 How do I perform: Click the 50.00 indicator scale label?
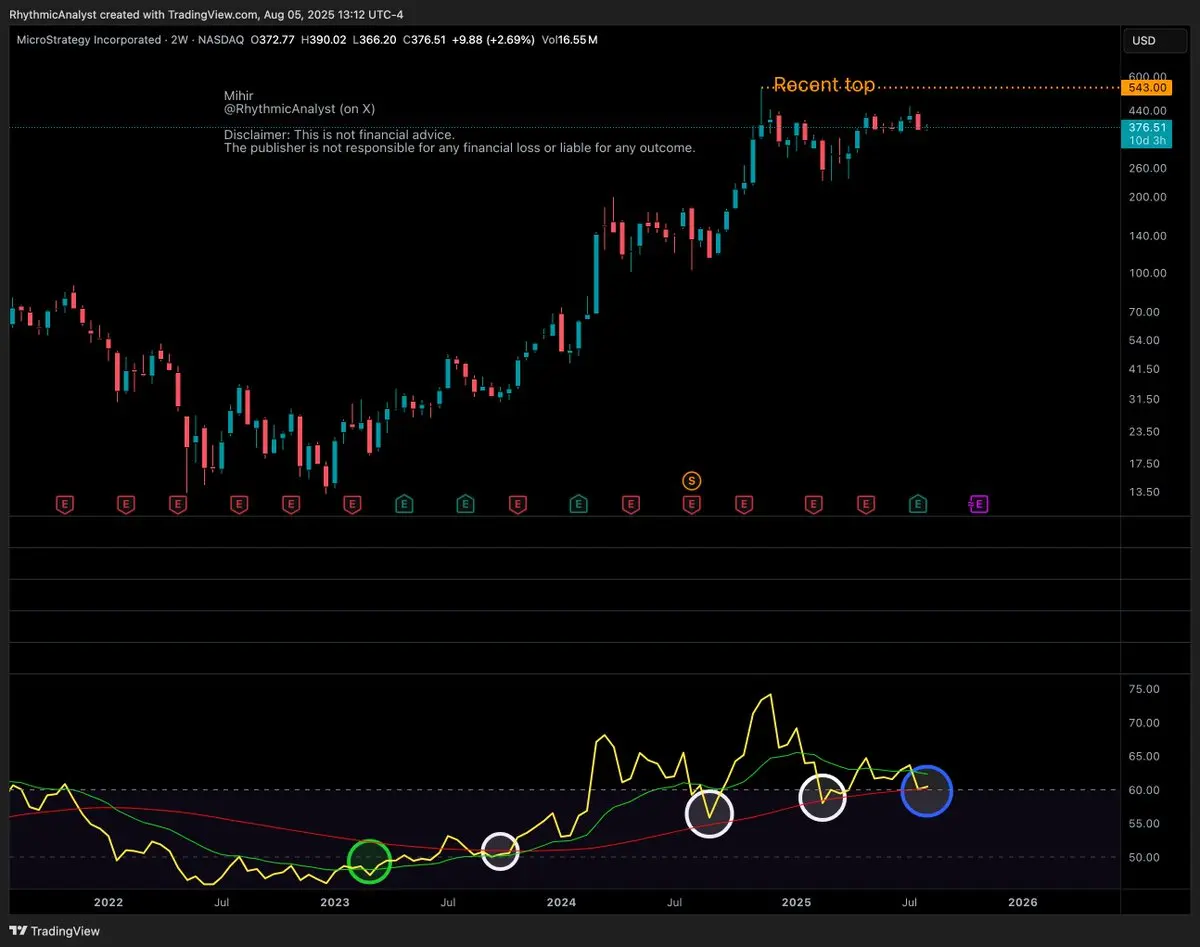coord(1144,857)
